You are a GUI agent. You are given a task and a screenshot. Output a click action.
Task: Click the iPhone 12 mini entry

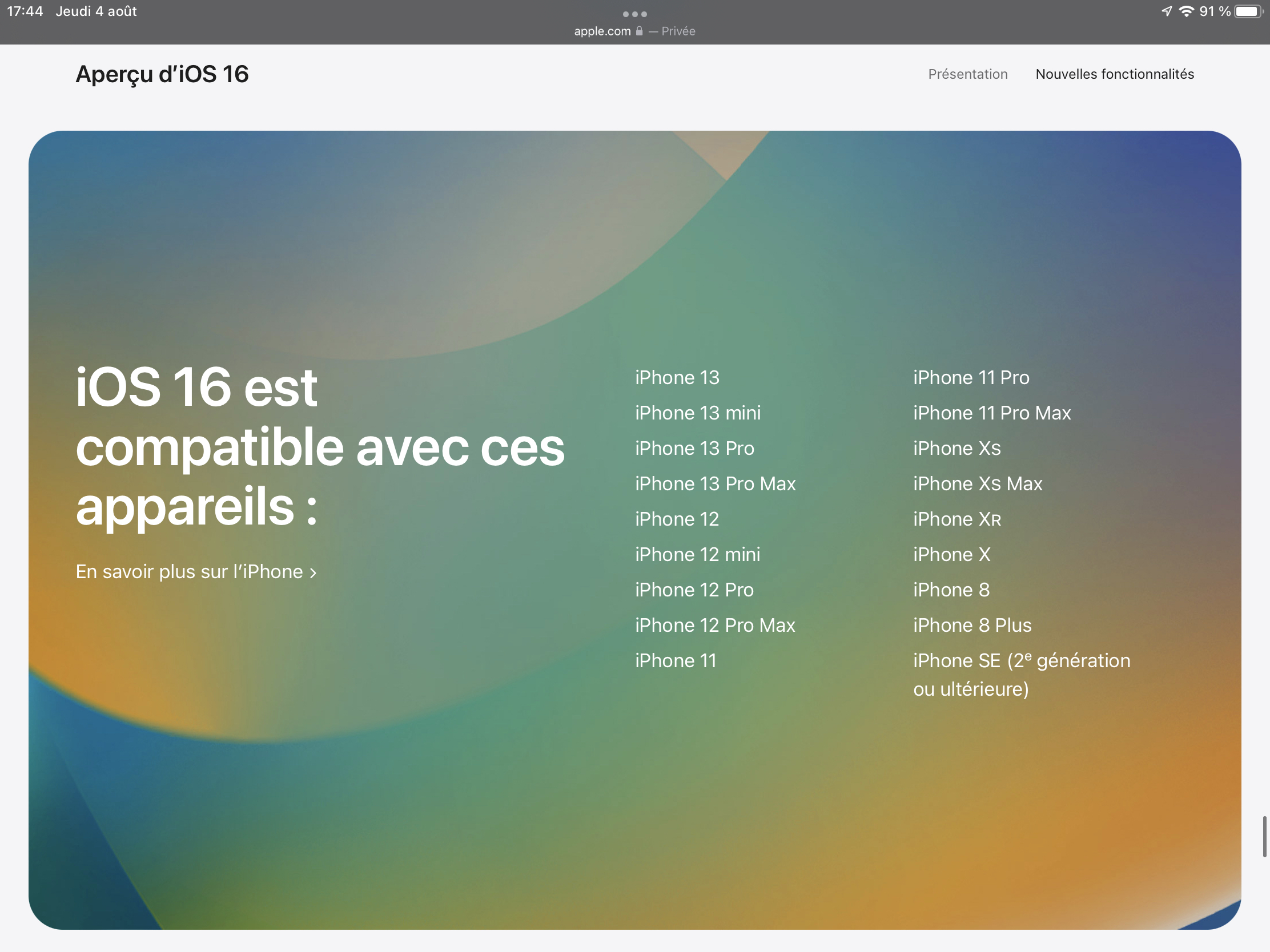click(697, 554)
